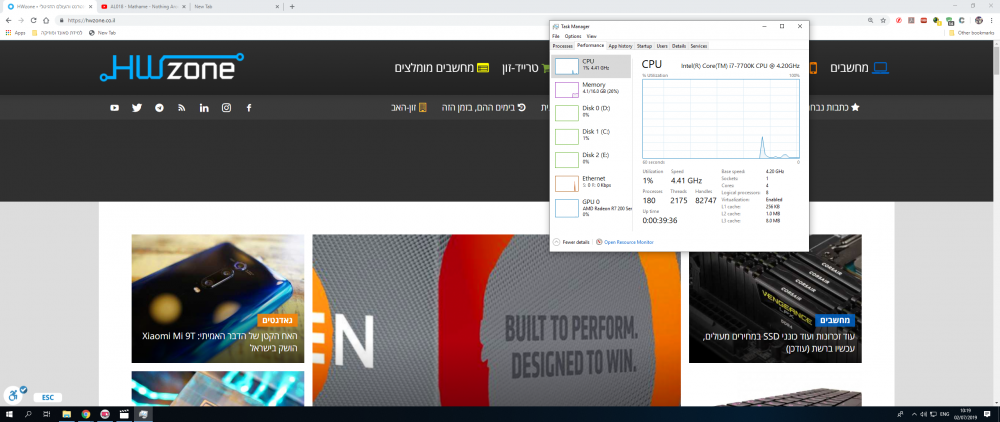
Task: Open the Hebrew-named bookmarks folder
Action: 57,33
